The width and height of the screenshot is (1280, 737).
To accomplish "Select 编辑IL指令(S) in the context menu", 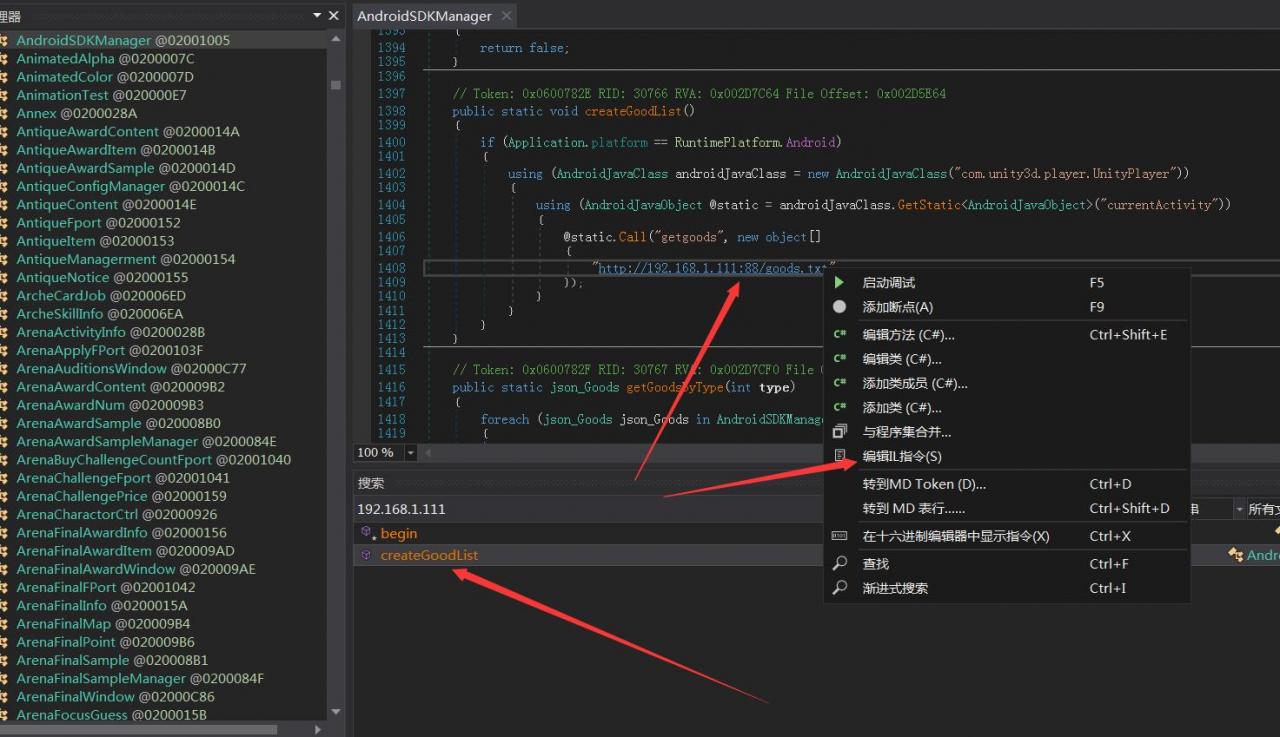I will point(902,456).
